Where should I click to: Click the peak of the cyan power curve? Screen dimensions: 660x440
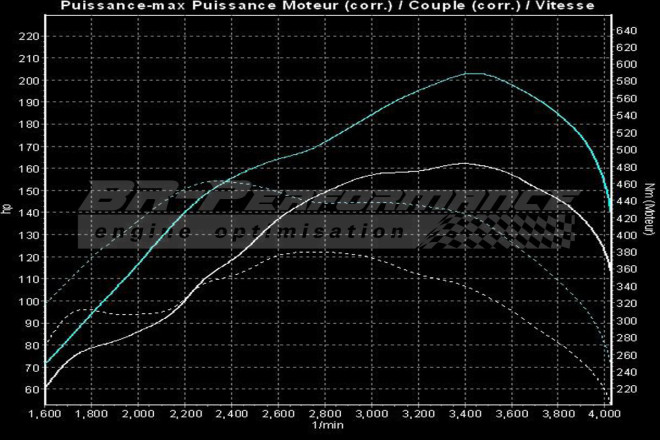pos(472,73)
